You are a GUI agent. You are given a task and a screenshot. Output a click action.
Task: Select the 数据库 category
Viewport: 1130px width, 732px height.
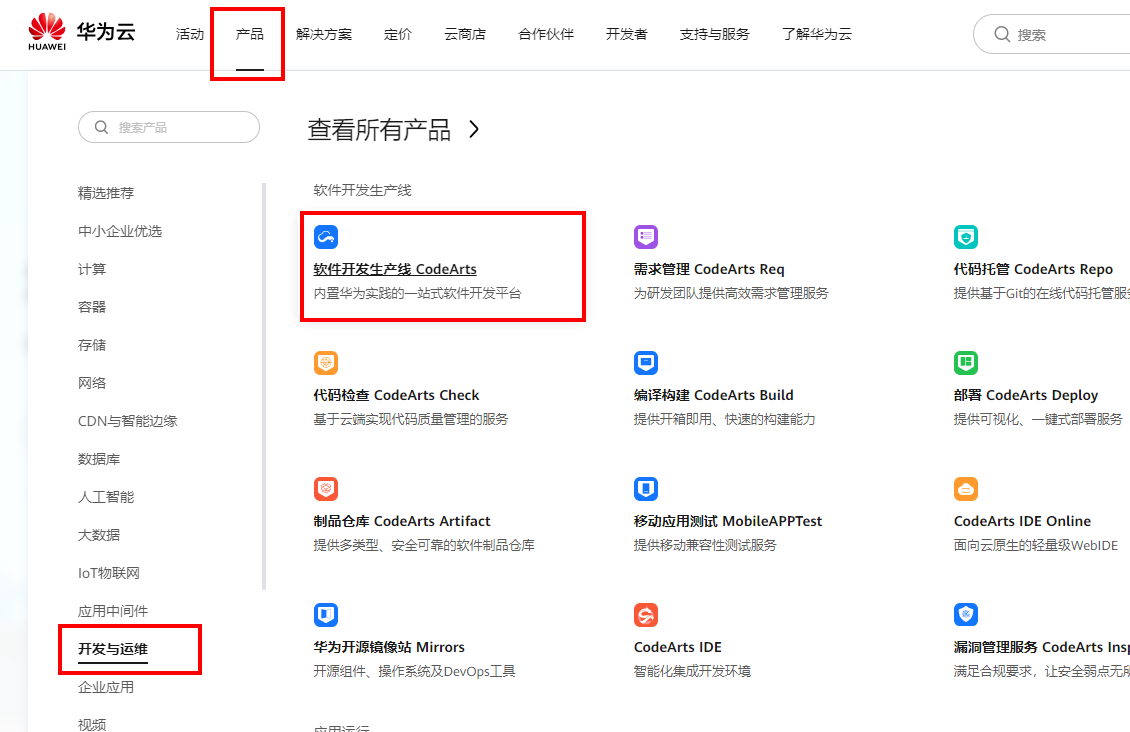pyautogui.click(x=99, y=459)
